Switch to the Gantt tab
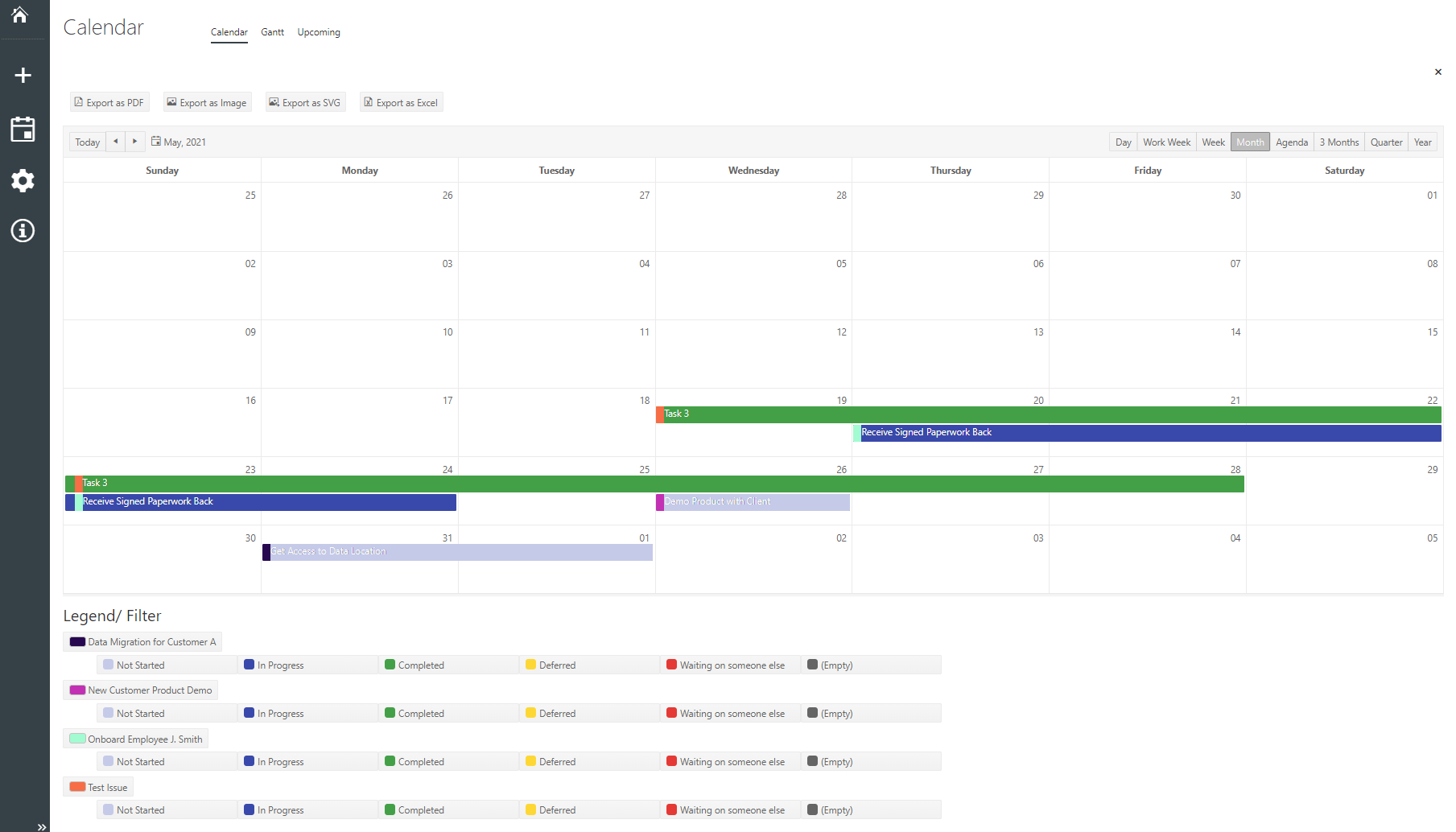Screen dimensions: 1456x832 click(272, 32)
